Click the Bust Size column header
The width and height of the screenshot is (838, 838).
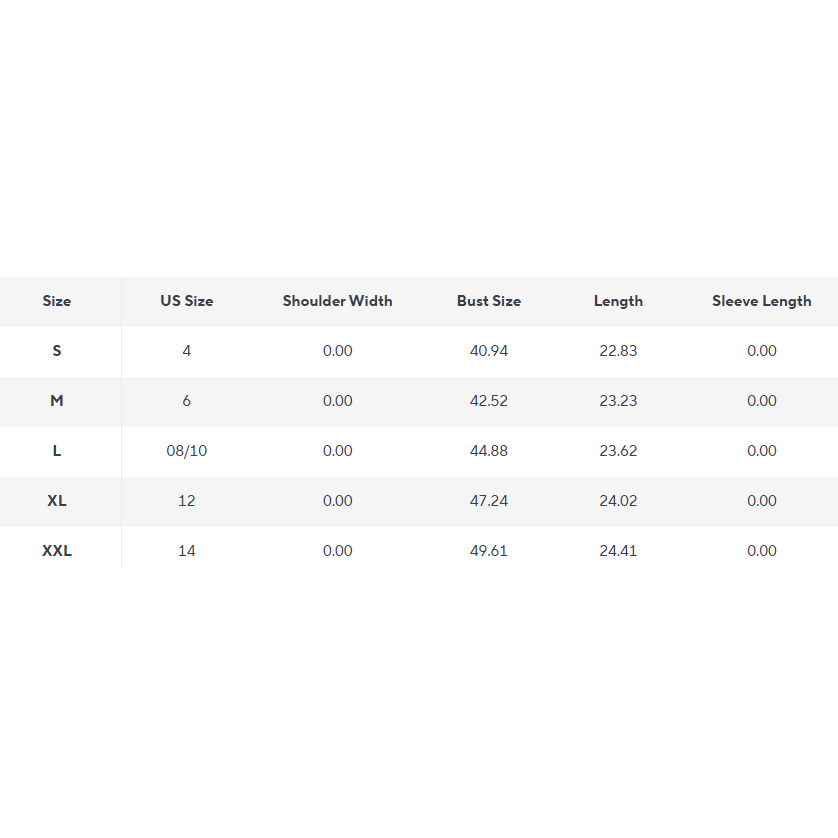(489, 301)
